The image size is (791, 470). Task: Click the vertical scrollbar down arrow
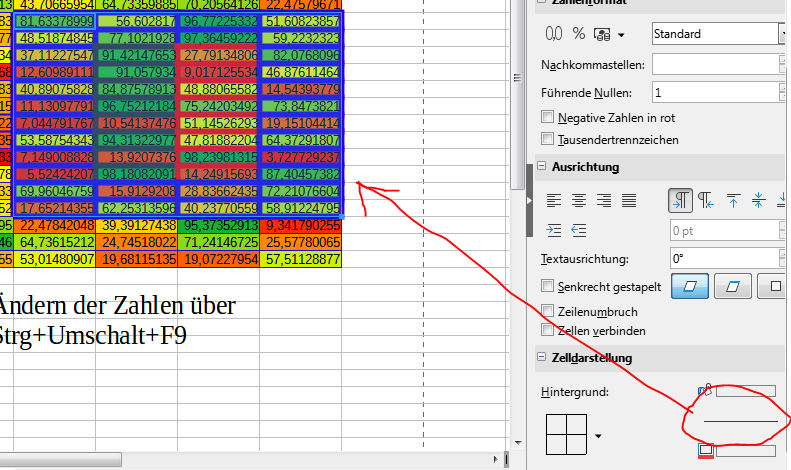tap(518, 443)
